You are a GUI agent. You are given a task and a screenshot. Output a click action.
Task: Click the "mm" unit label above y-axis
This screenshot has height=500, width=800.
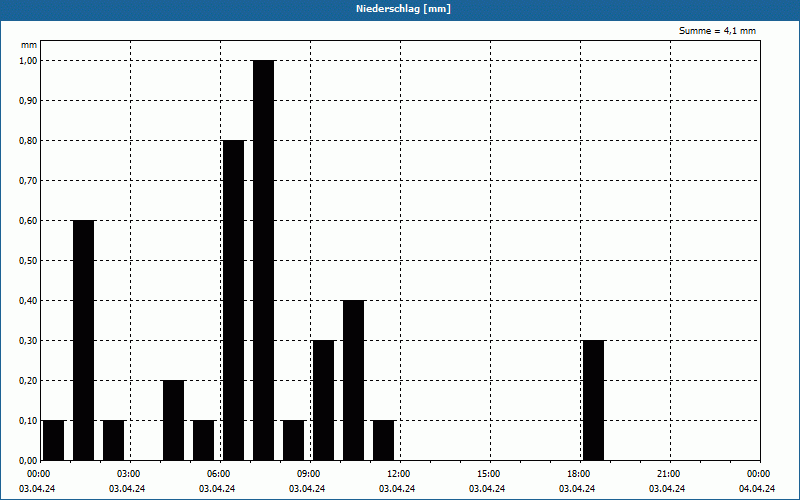click(x=29, y=45)
